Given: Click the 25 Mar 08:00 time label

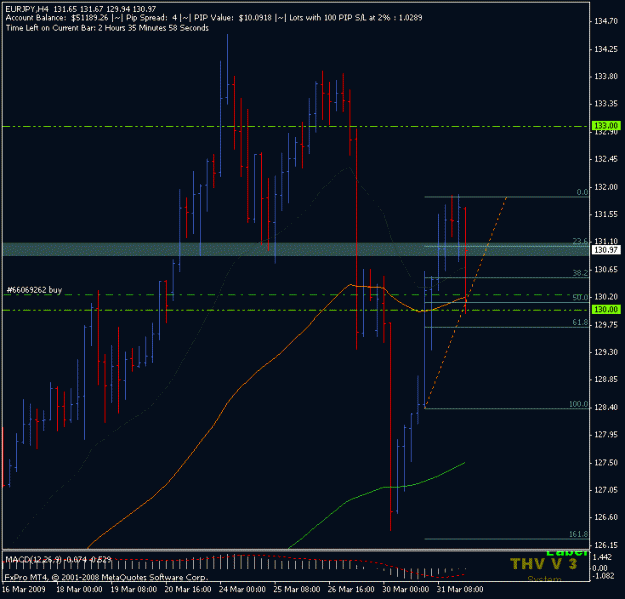Looking at the screenshot, I should pyautogui.click(x=297, y=589).
